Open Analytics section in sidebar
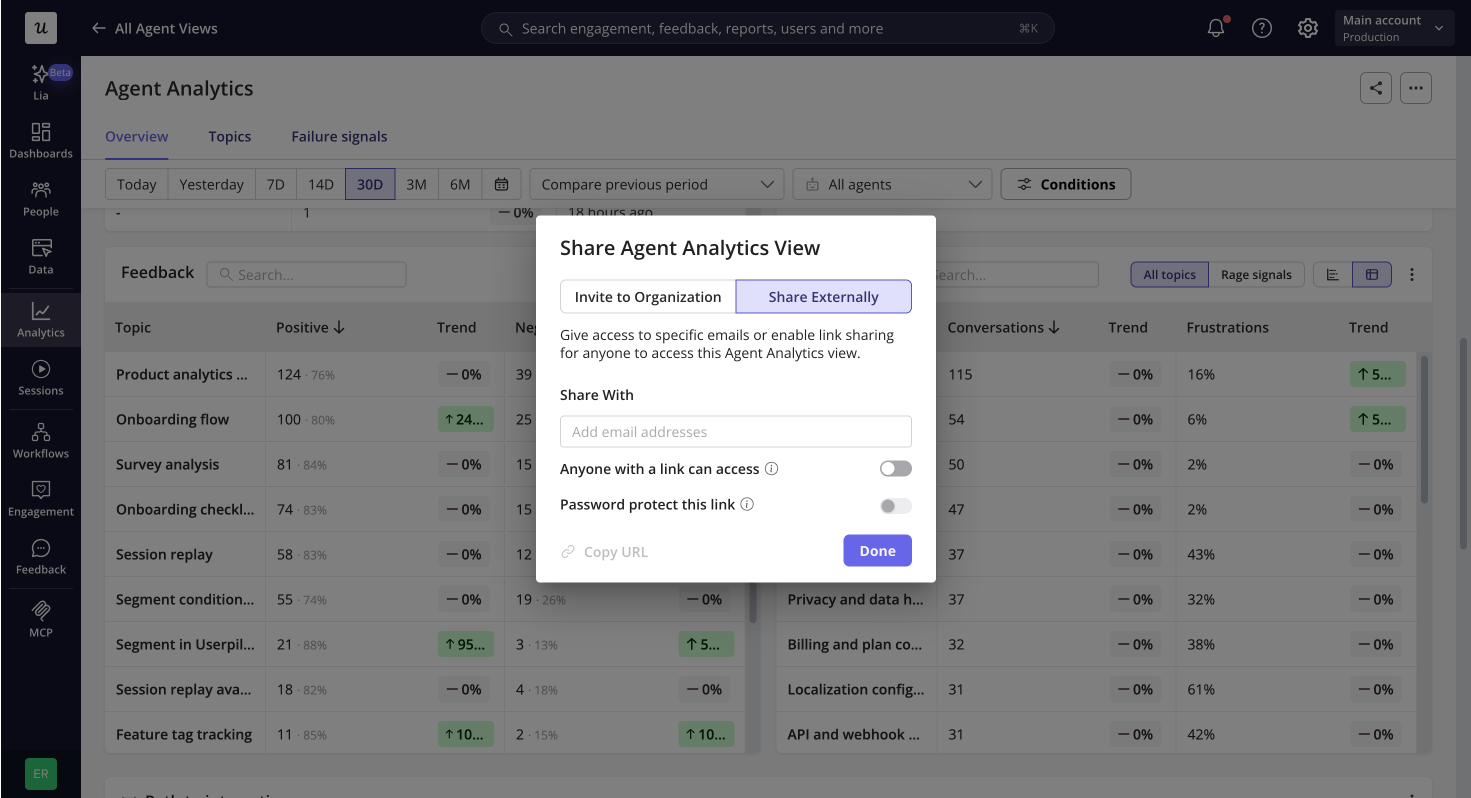 (41, 320)
